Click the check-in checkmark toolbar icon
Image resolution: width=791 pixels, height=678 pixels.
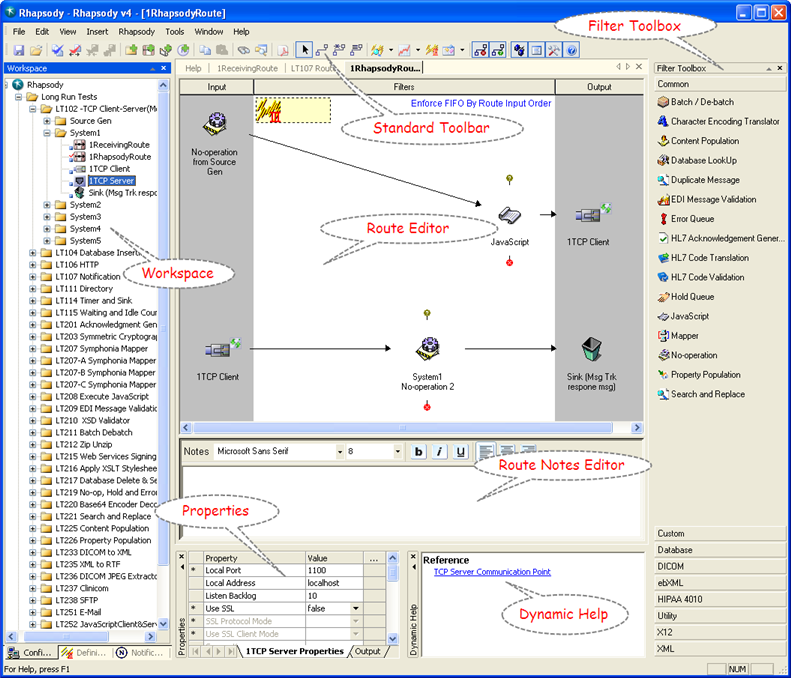[x=58, y=50]
